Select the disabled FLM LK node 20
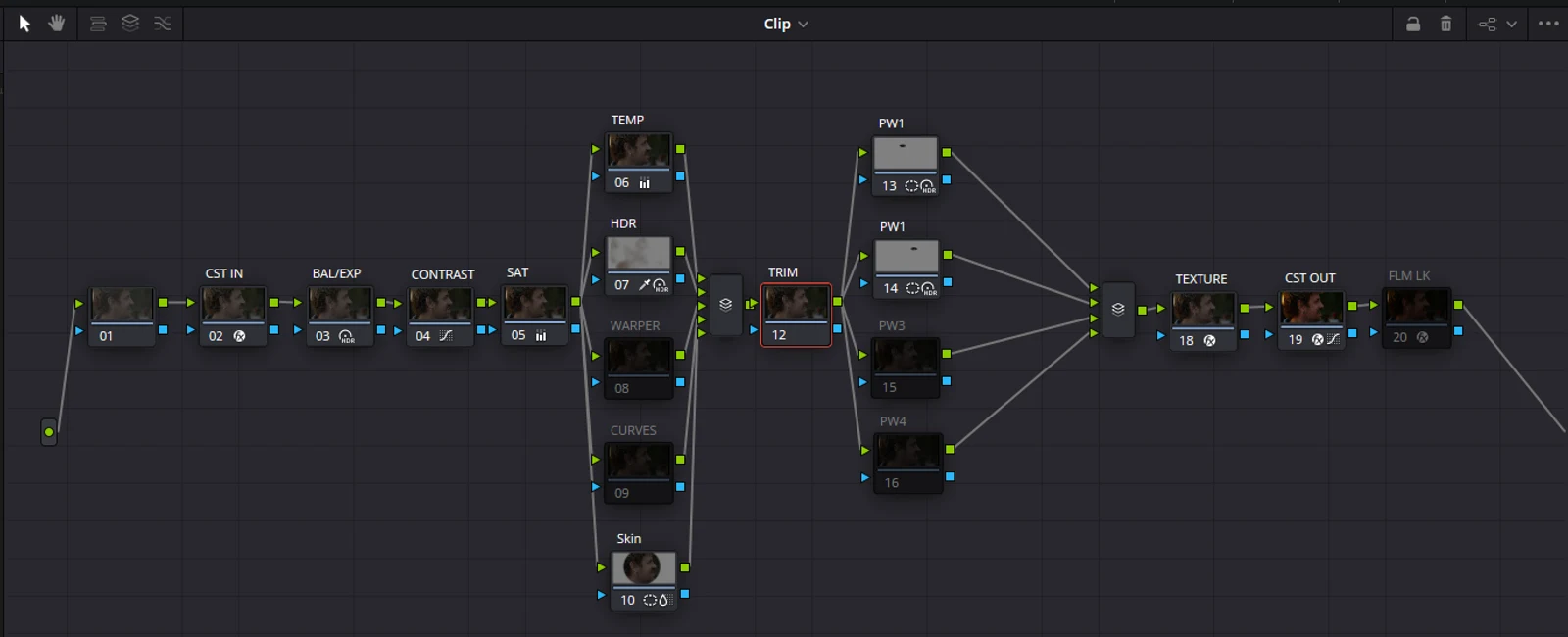This screenshot has height=637, width=1568. 1417,318
